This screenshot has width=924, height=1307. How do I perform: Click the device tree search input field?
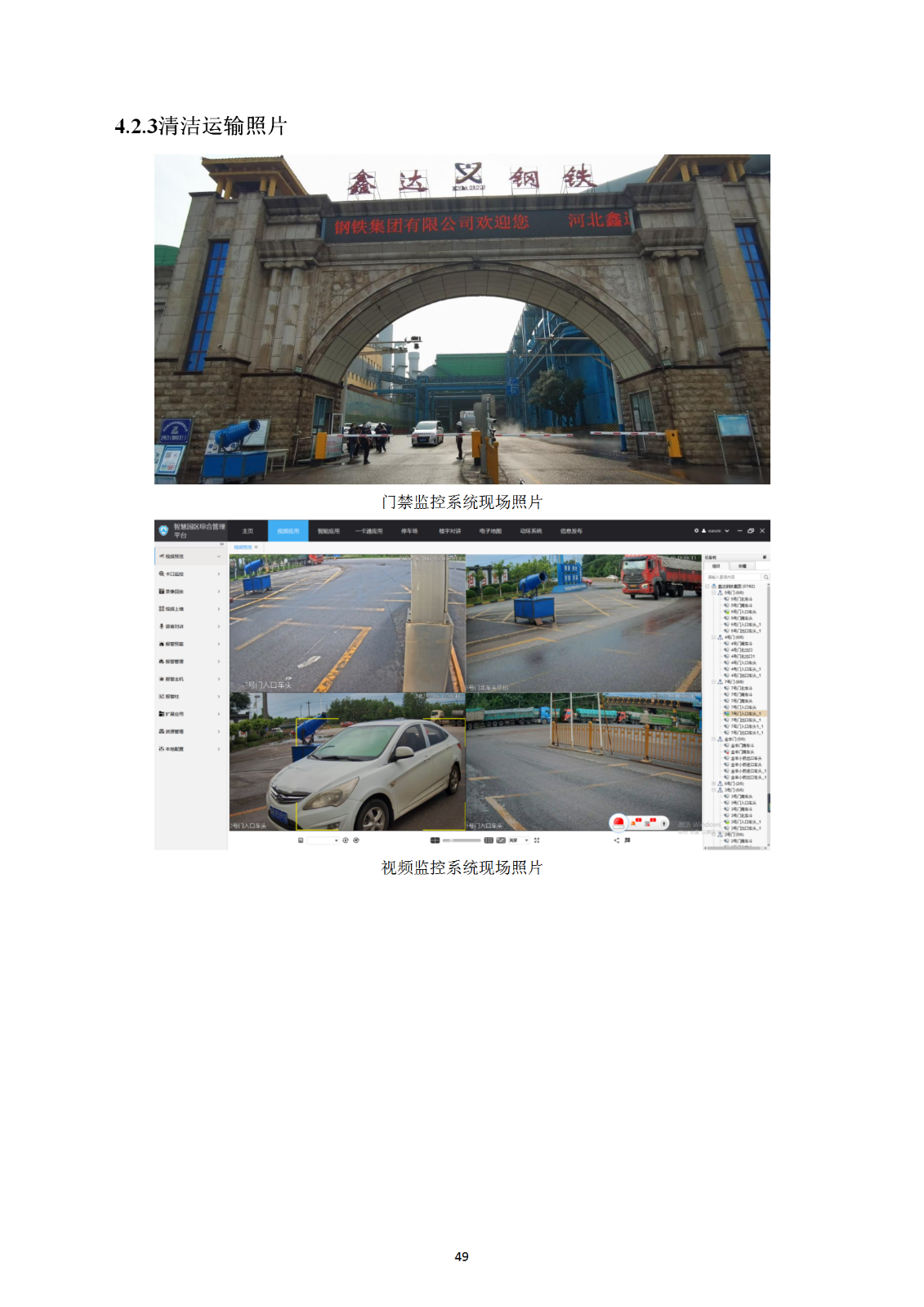[732, 577]
